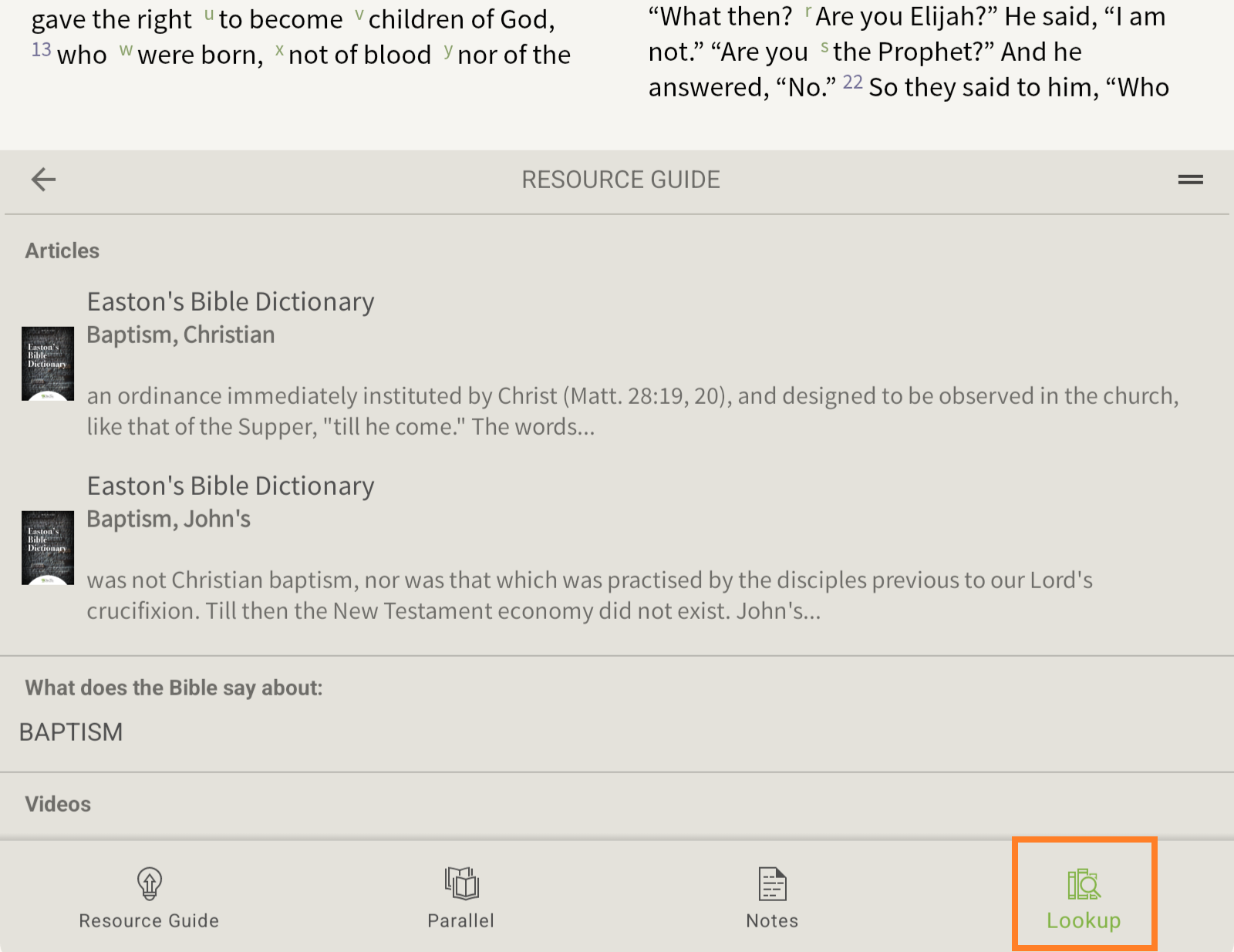Select the Lookup magnifier tab
This screenshot has width=1234, height=952.
tap(1084, 896)
